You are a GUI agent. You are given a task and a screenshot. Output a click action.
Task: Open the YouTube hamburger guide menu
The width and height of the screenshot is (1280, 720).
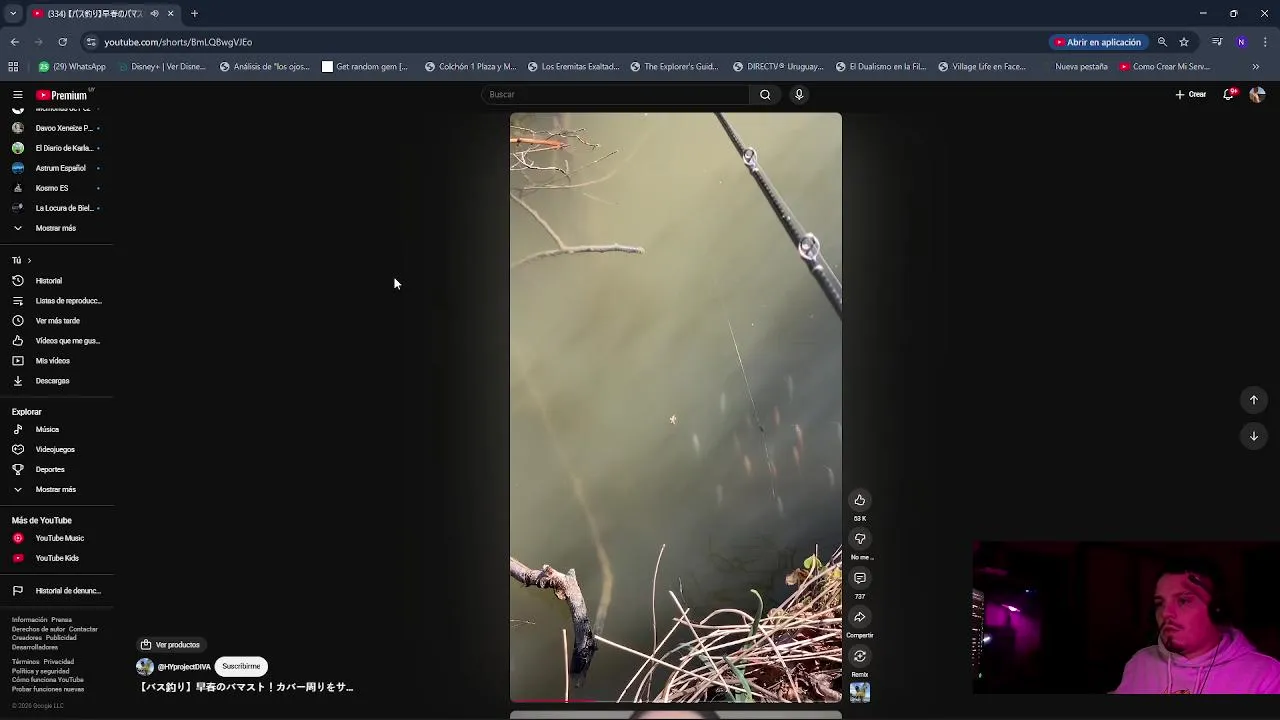17,95
